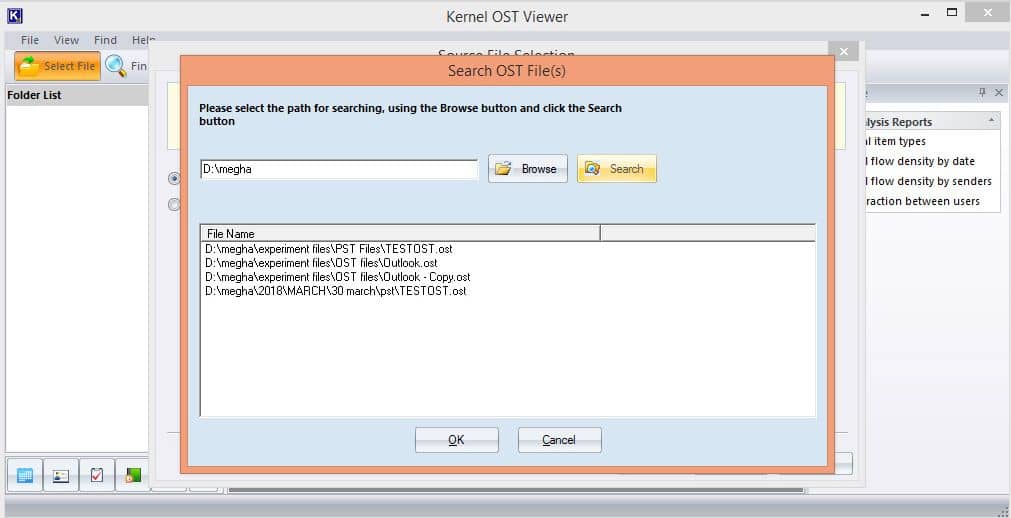Image resolution: width=1011 pixels, height=518 pixels.
Task: Open the Tasks checkmark view icon
Action: tap(97, 476)
